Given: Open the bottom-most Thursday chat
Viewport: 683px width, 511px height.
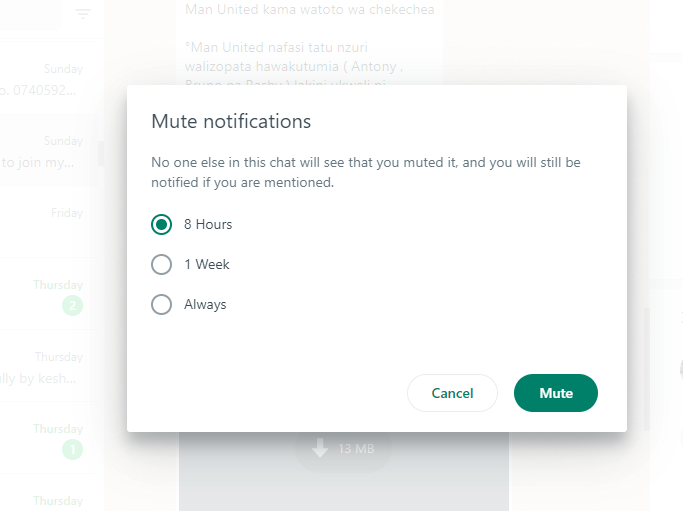Looking at the screenshot, I should click(x=50, y=500).
